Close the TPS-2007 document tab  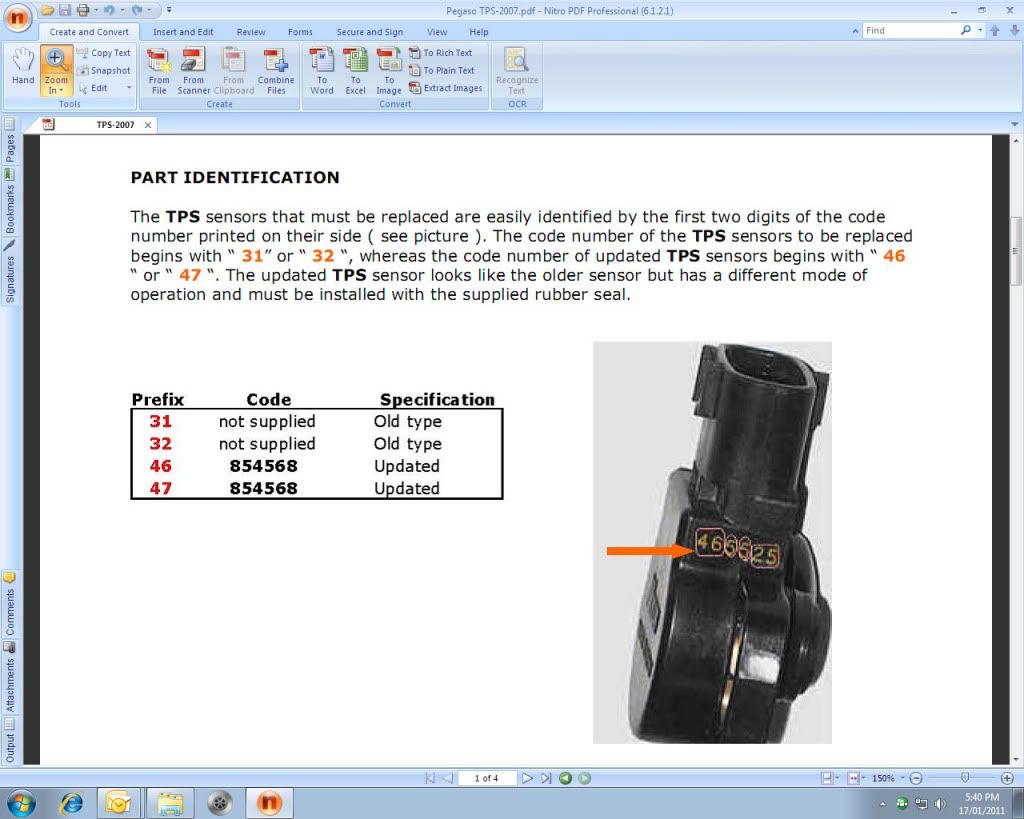click(x=148, y=124)
